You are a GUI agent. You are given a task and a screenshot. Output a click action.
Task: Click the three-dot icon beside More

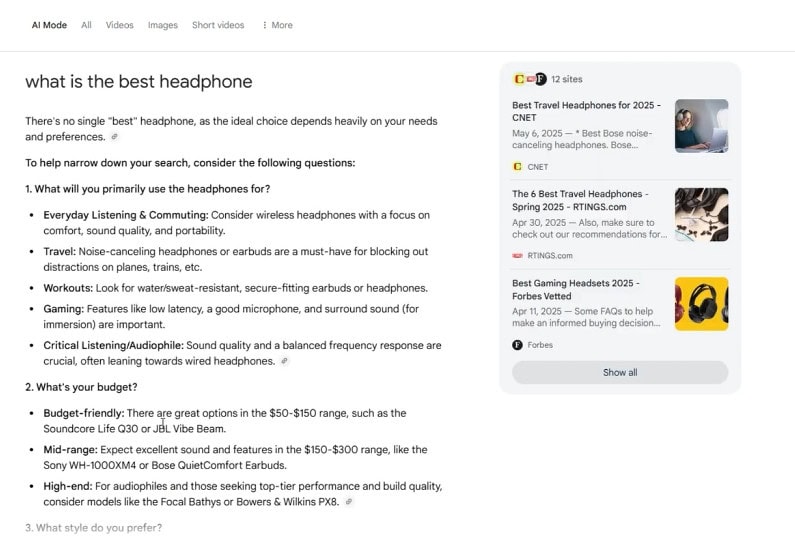(264, 26)
